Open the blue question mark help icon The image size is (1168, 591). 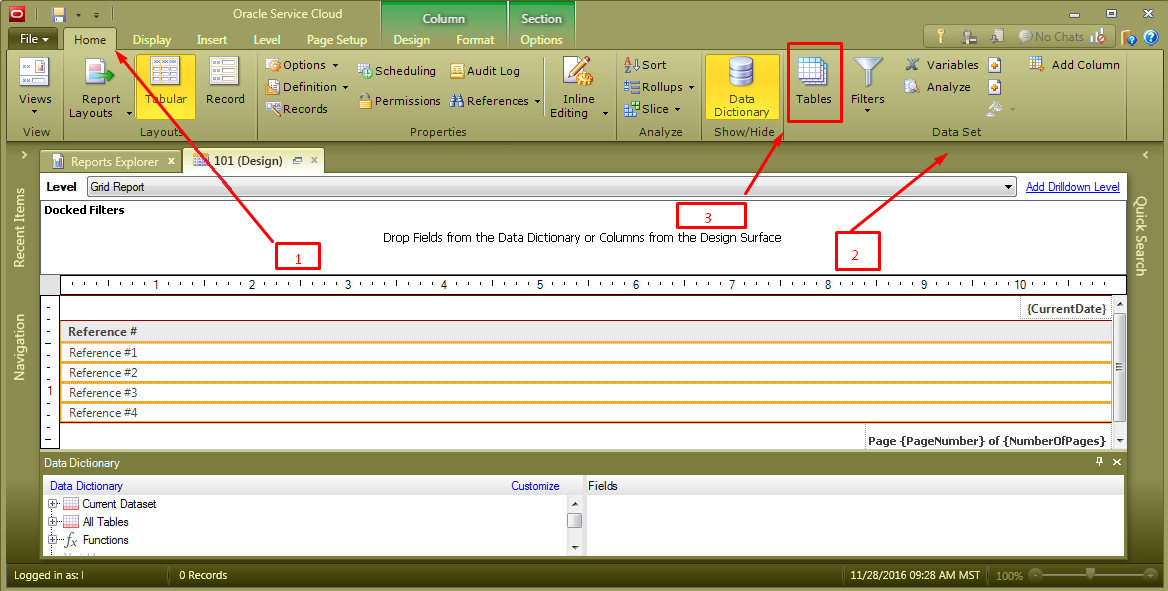coord(1151,37)
